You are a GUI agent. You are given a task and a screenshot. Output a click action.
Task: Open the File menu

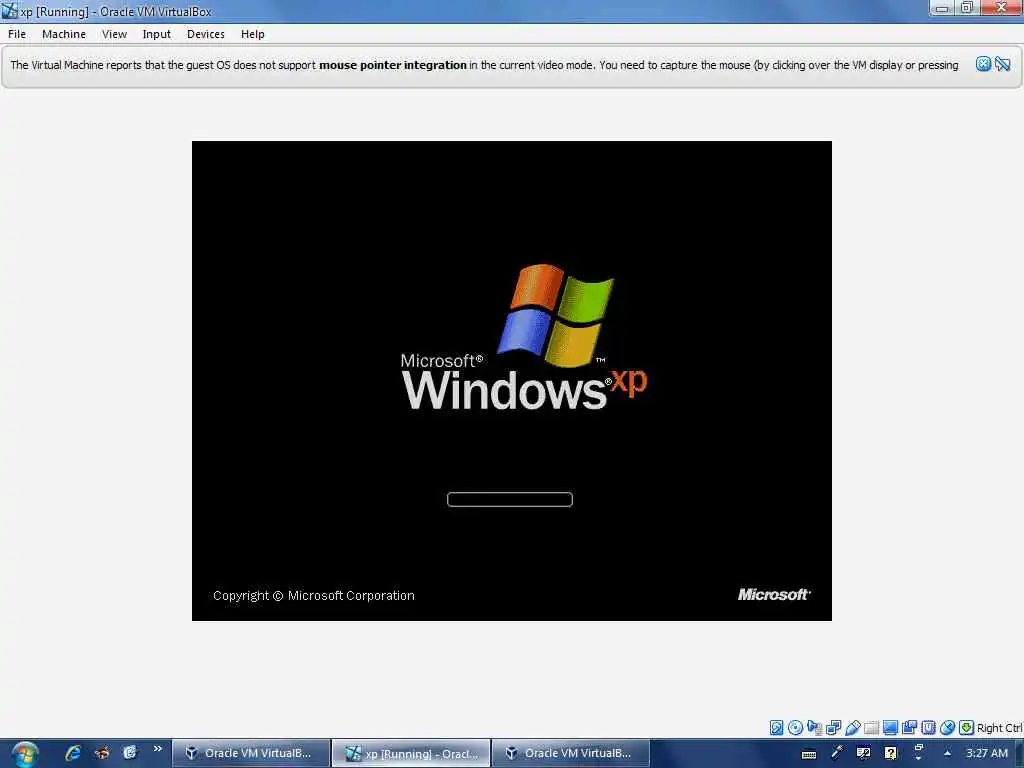(x=17, y=34)
